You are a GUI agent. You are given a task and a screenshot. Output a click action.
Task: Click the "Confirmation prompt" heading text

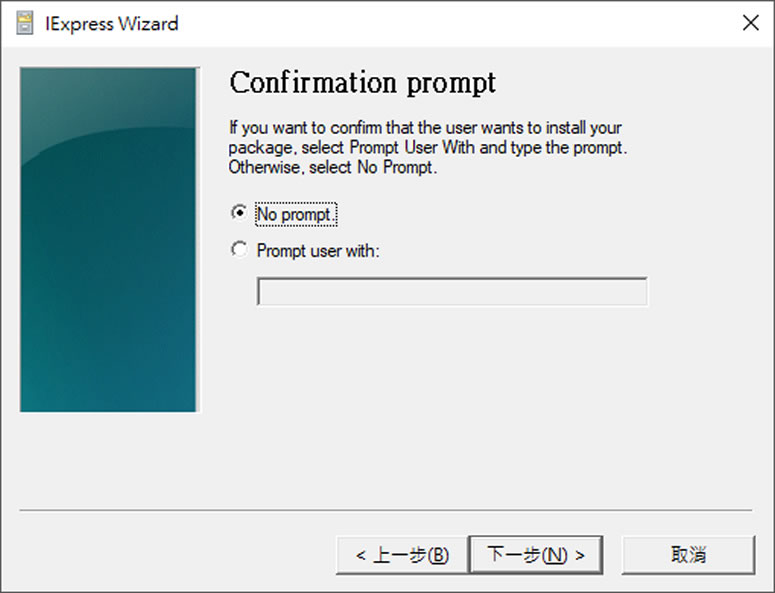362,83
